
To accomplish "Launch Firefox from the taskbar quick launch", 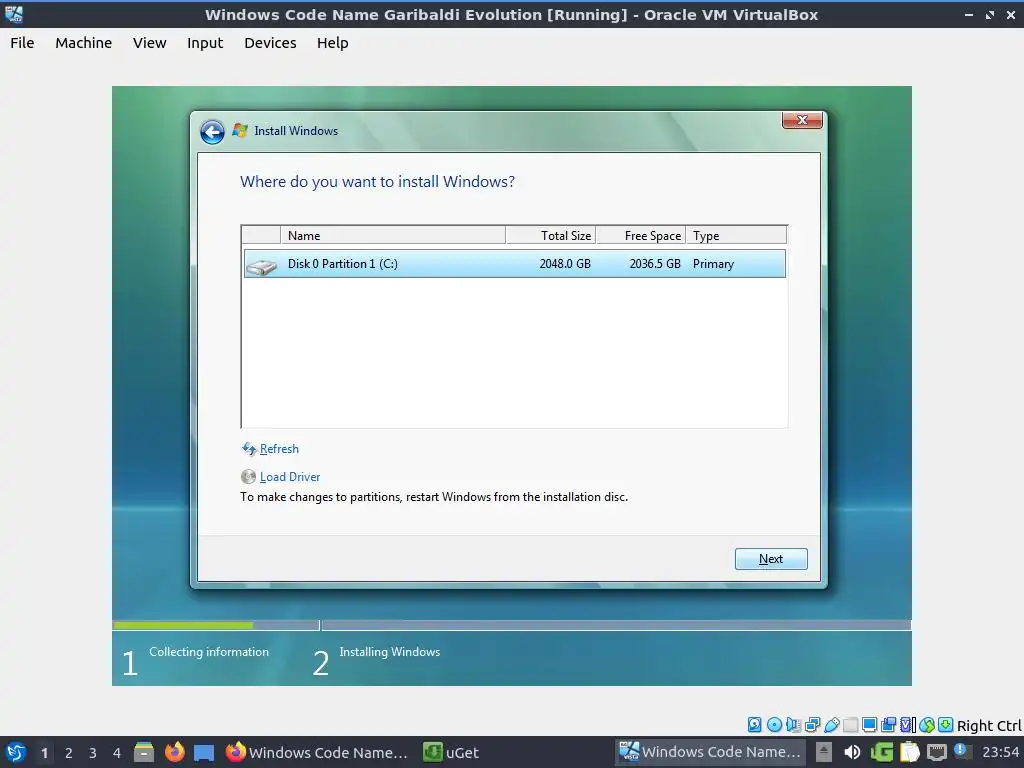I will (174, 752).
